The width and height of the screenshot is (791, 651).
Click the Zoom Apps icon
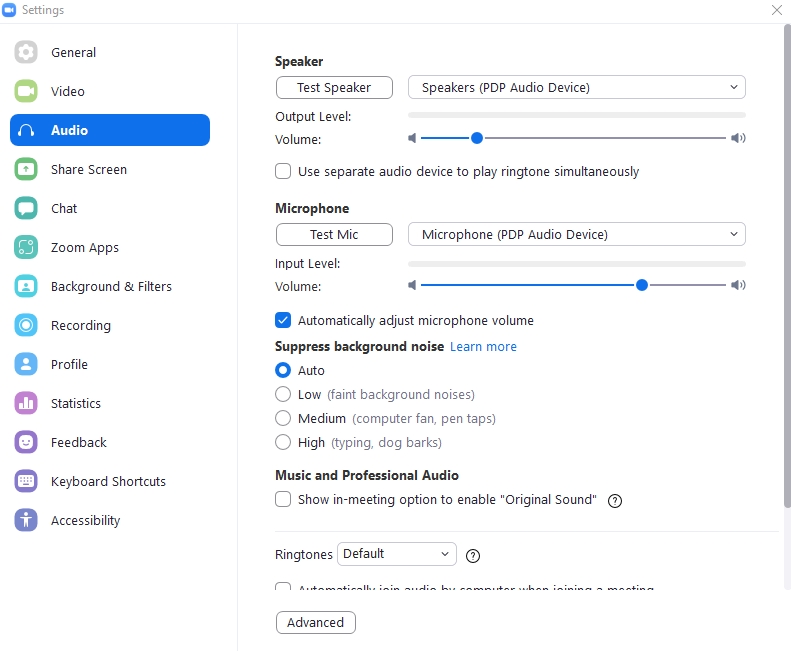coord(26,248)
